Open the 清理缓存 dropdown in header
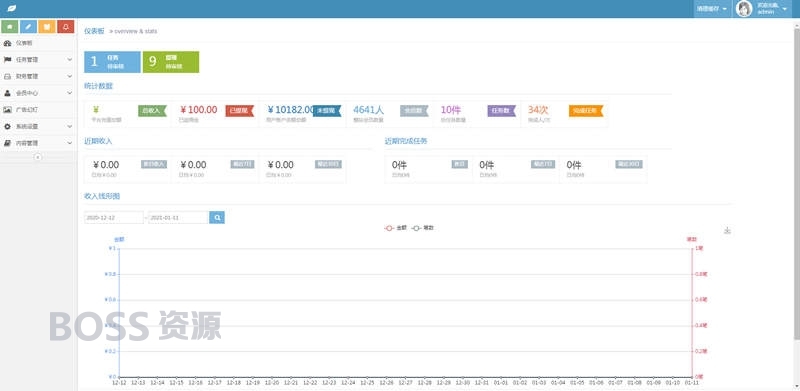Viewport: 800px width, 391px height. click(712, 9)
